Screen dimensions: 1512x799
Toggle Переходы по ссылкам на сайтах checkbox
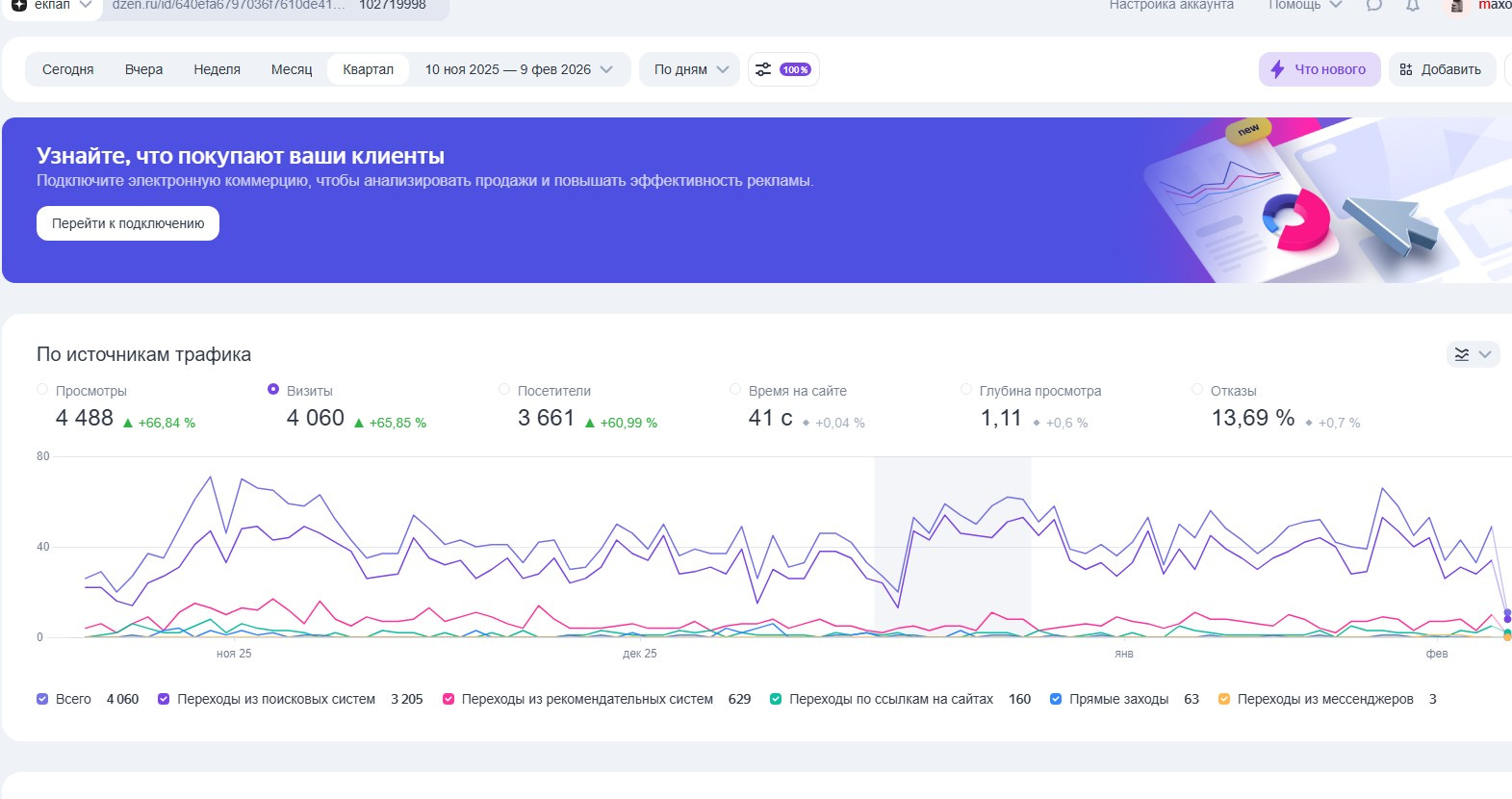click(x=776, y=699)
